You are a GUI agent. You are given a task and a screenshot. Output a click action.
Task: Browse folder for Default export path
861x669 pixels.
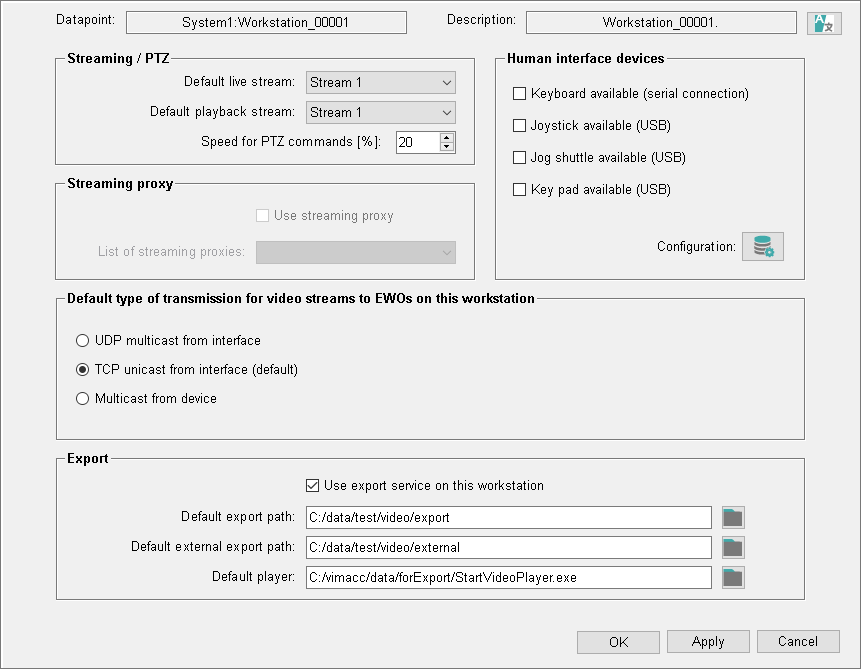(x=733, y=517)
